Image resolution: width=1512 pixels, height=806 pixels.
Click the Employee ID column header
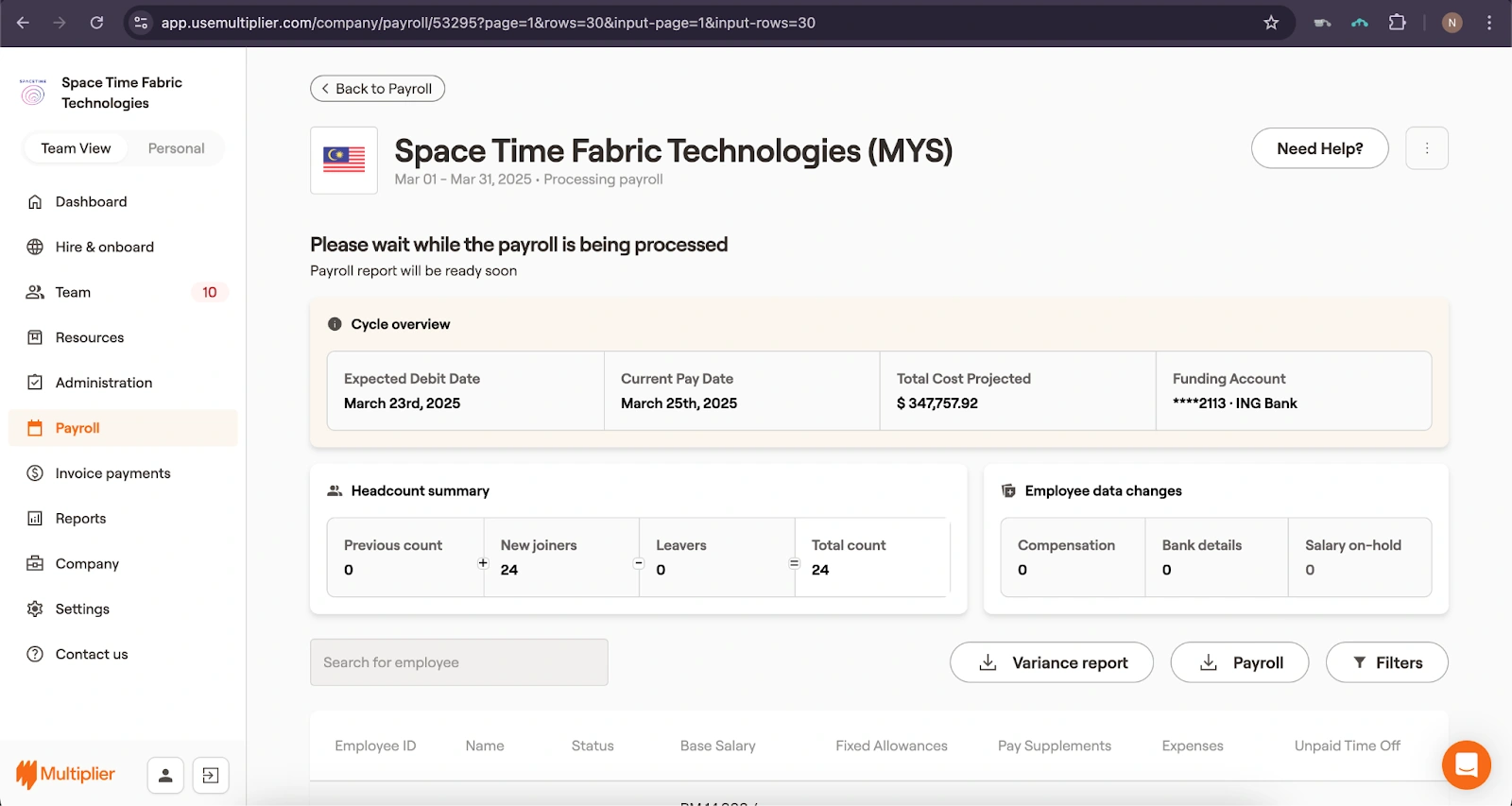pos(375,746)
